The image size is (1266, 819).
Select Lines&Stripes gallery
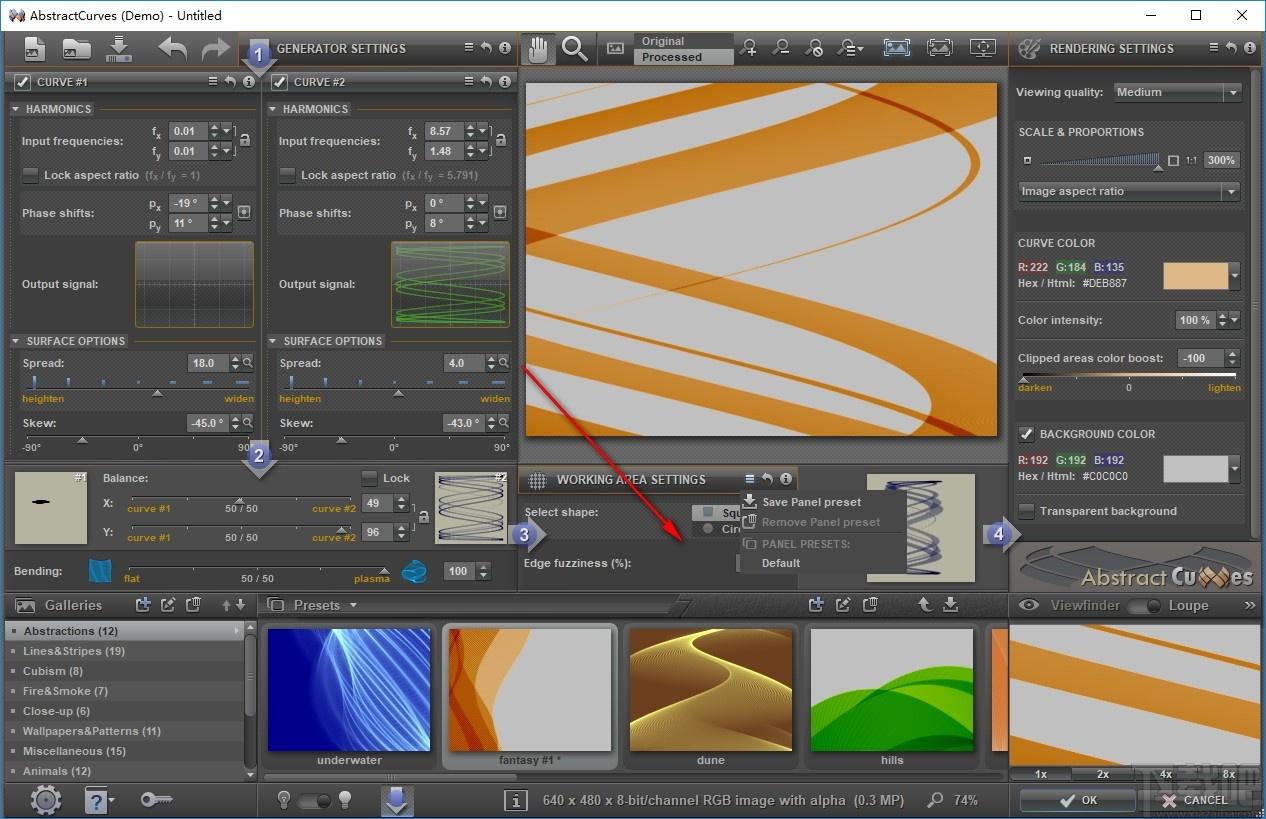coord(124,651)
